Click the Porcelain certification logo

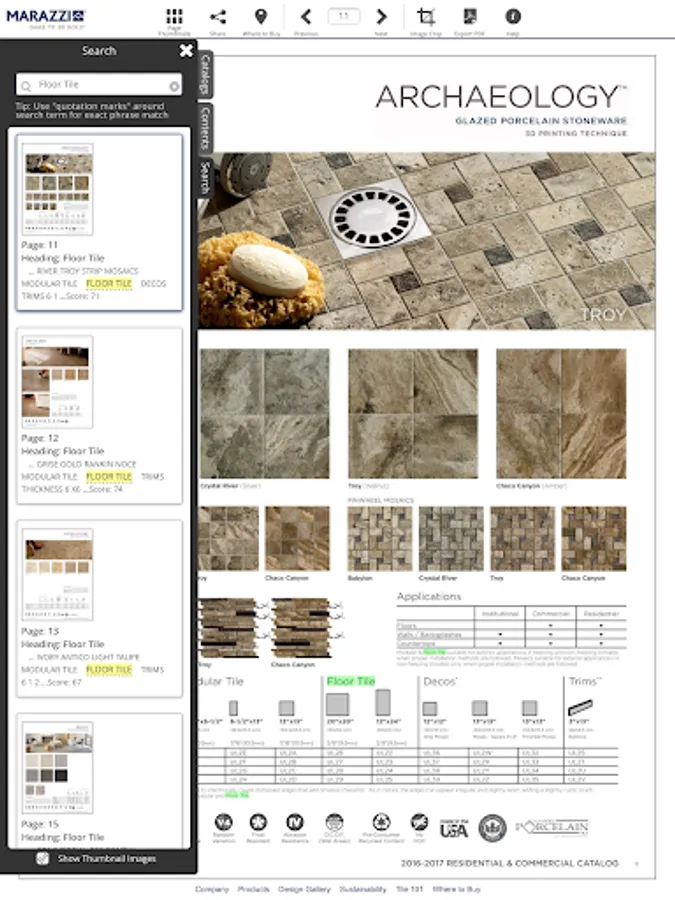tap(552, 827)
